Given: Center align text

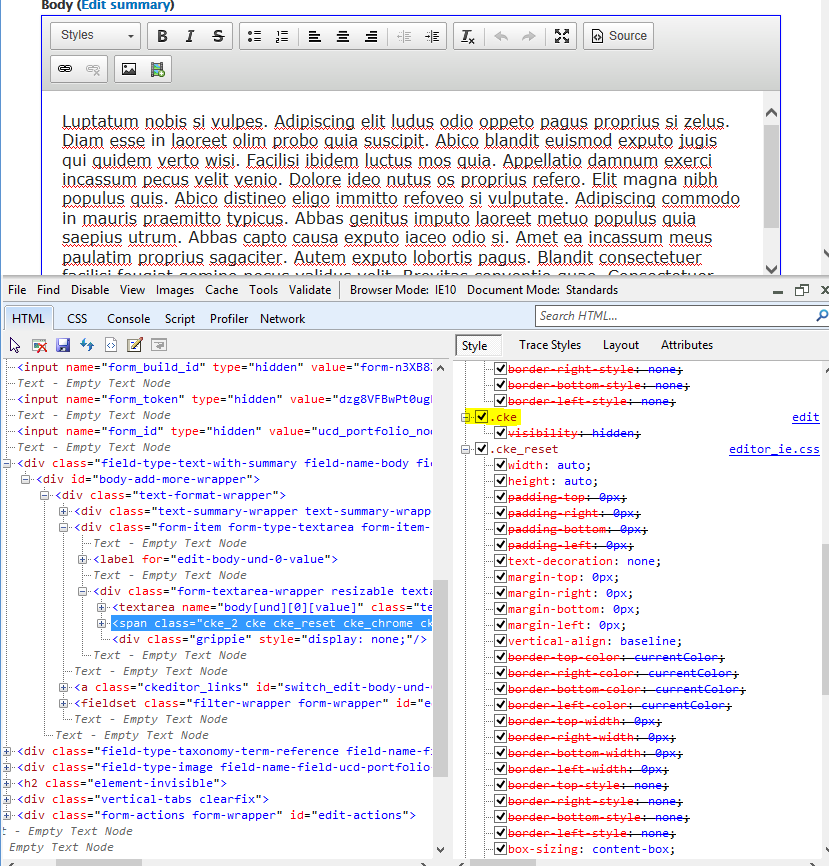Looking at the screenshot, I should tap(342, 36).
